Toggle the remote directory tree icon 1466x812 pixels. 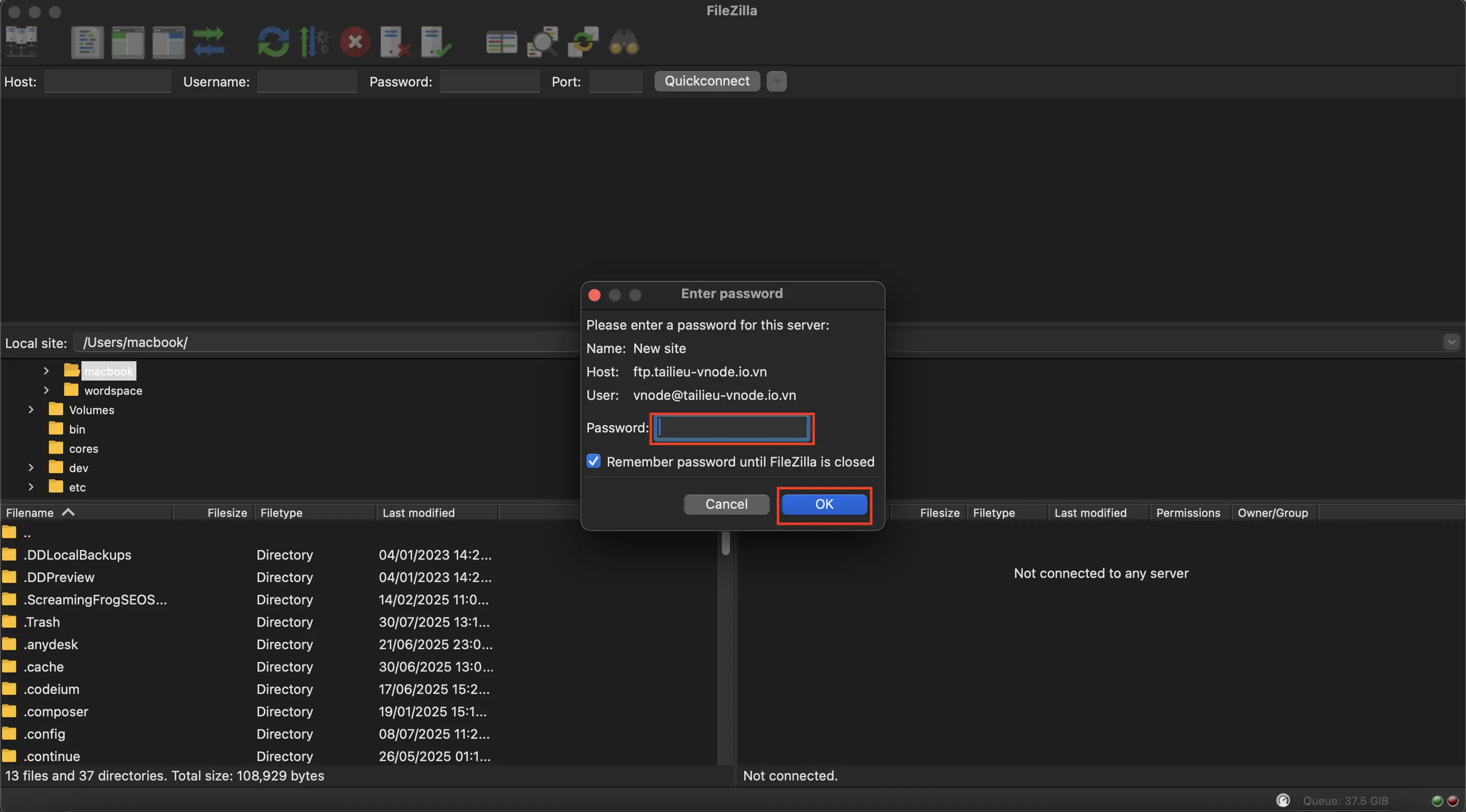point(168,42)
